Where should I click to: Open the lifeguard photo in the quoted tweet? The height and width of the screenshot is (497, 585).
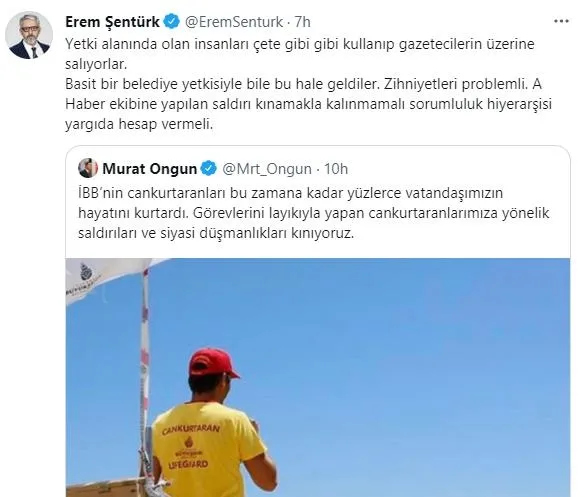pyautogui.click(x=318, y=377)
